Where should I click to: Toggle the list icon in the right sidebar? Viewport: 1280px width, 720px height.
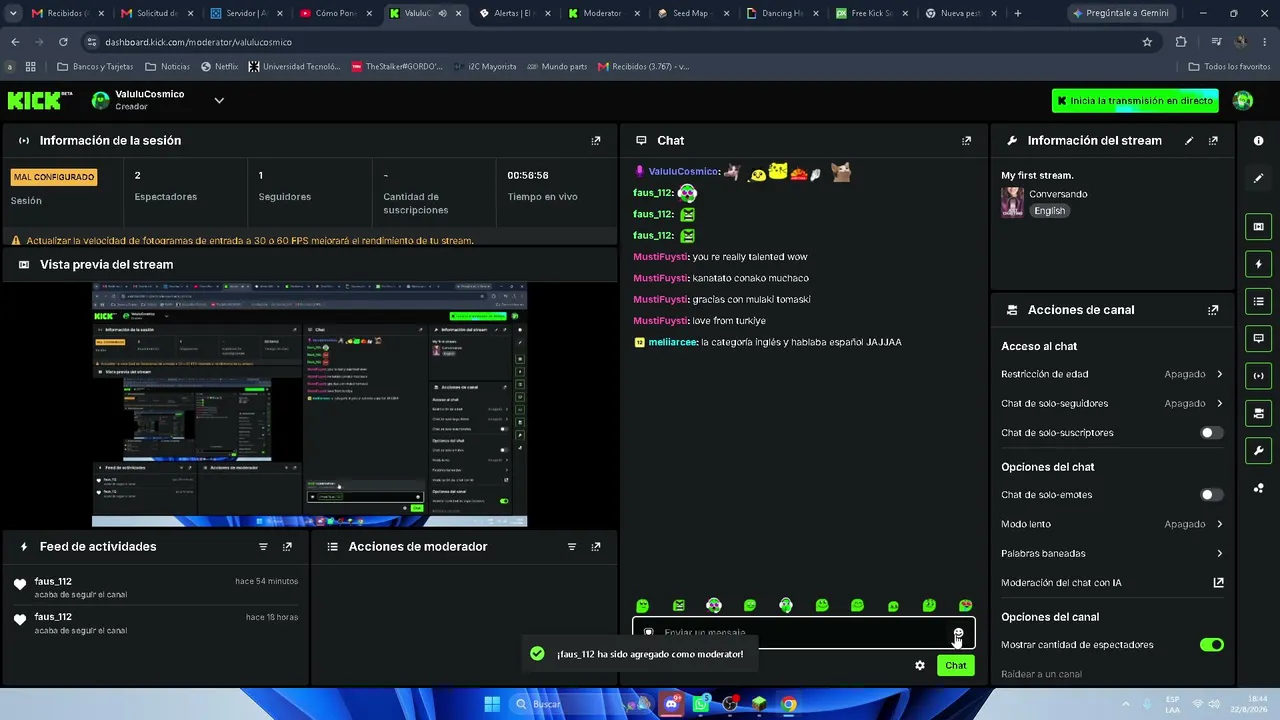coord(1258,301)
